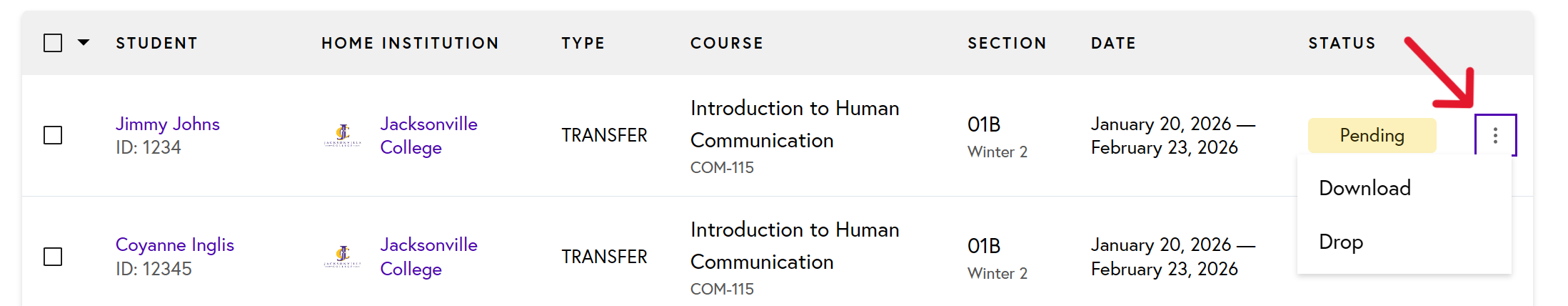Image resolution: width=1568 pixels, height=306 pixels.
Task: Click the yellow Pending status badge
Action: click(1372, 135)
